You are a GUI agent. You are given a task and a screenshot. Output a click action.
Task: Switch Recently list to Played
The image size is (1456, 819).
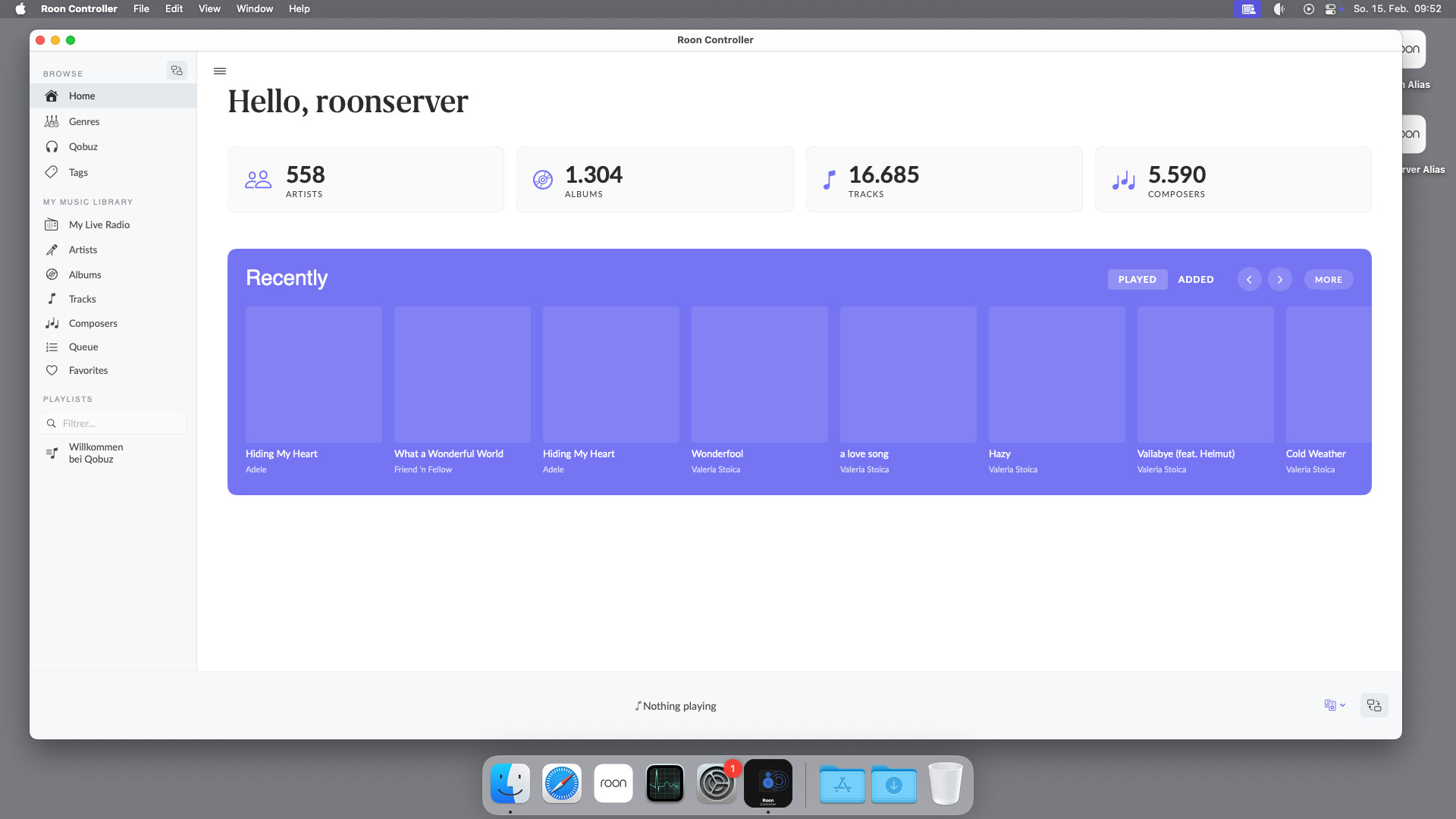click(1137, 279)
